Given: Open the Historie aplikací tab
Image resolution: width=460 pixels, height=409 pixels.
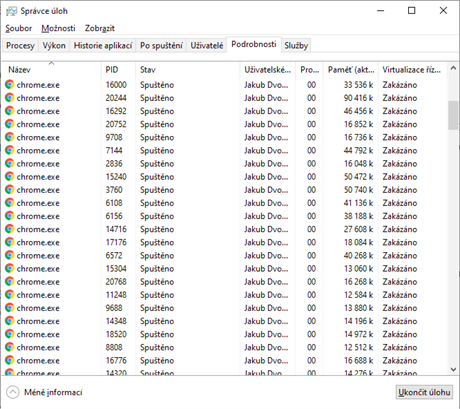Looking at the screenshot, I should coord(103,45).
